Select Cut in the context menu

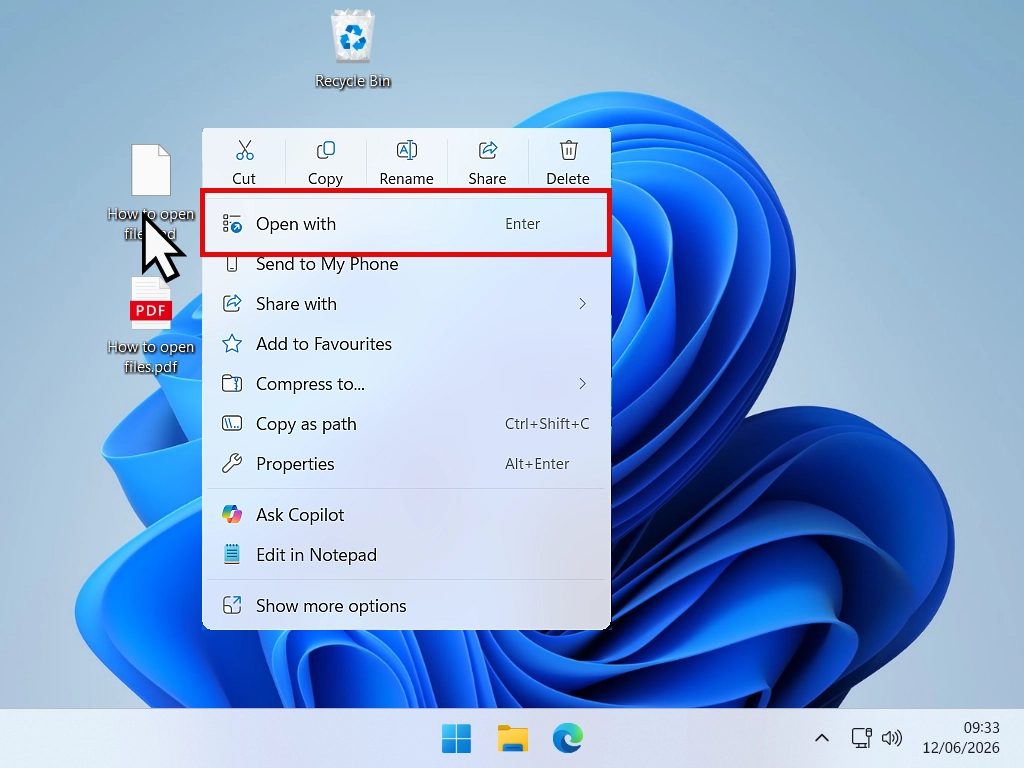244,162
